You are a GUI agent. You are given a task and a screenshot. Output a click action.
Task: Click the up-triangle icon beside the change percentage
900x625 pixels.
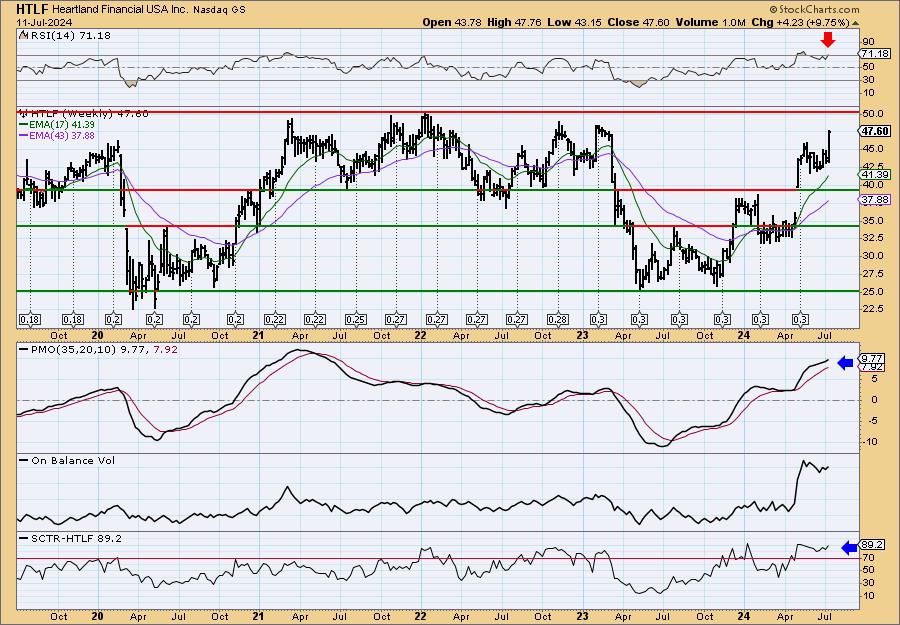point(856,23)
